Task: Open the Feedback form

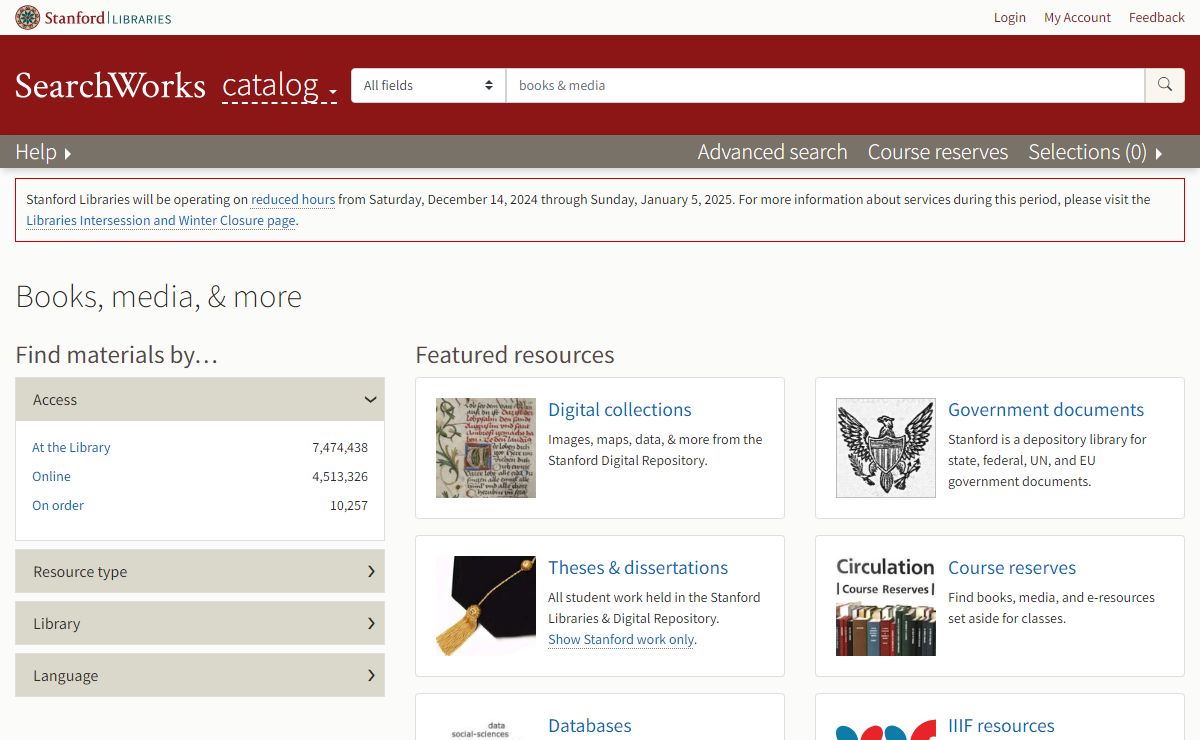Action: pyautogui.click(x=1157, y=17)
